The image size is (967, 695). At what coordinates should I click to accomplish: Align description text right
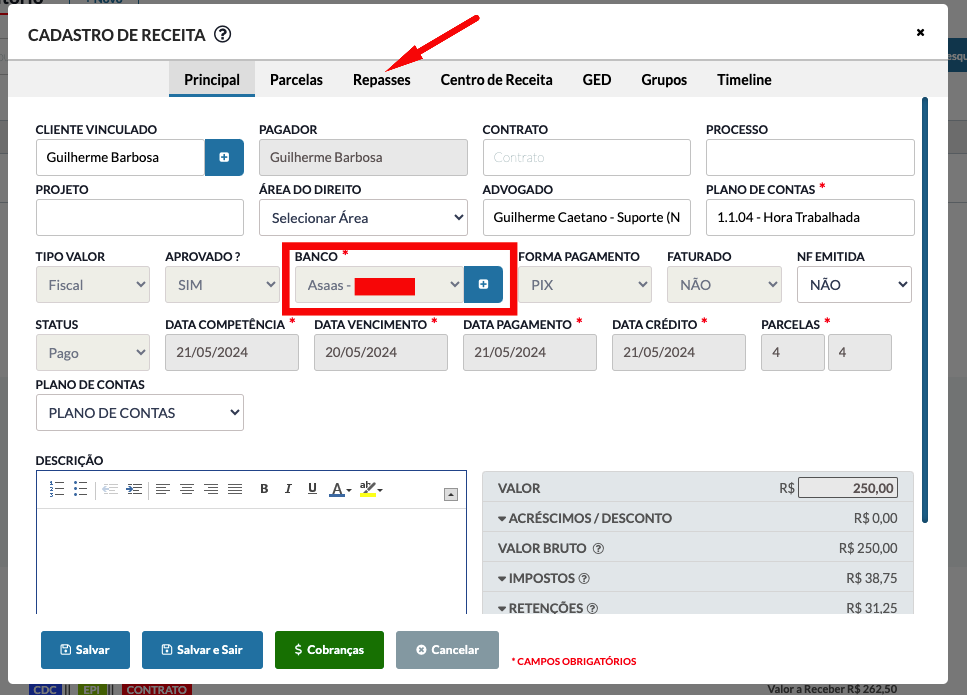(x=211, y=489)
